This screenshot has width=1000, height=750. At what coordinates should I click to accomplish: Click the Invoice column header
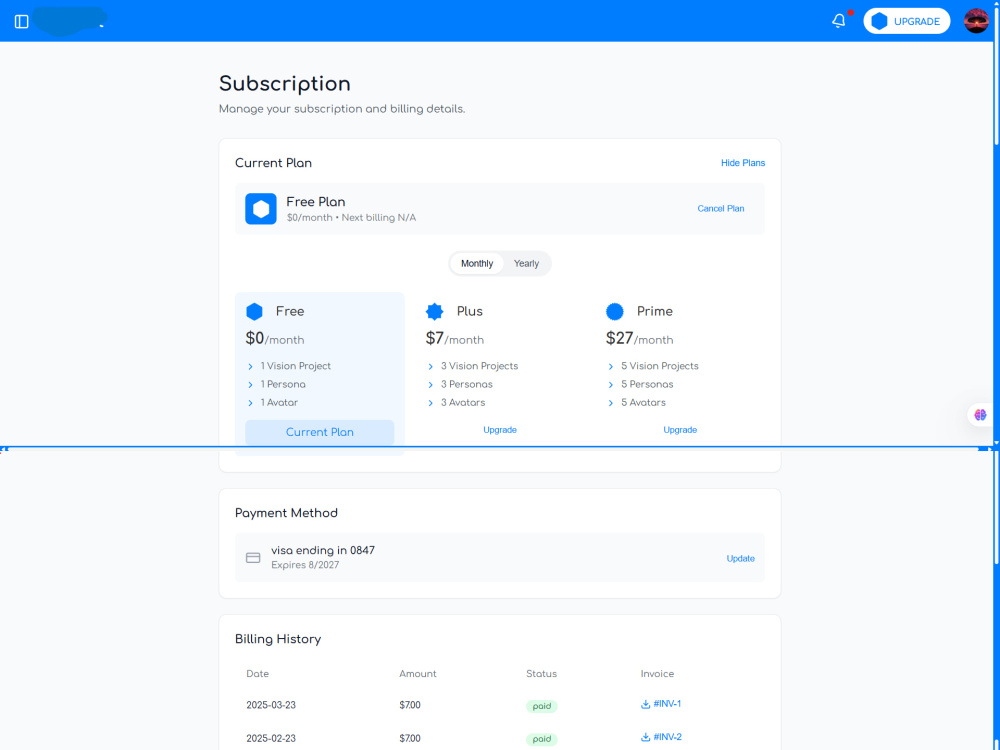coord(657,674)
